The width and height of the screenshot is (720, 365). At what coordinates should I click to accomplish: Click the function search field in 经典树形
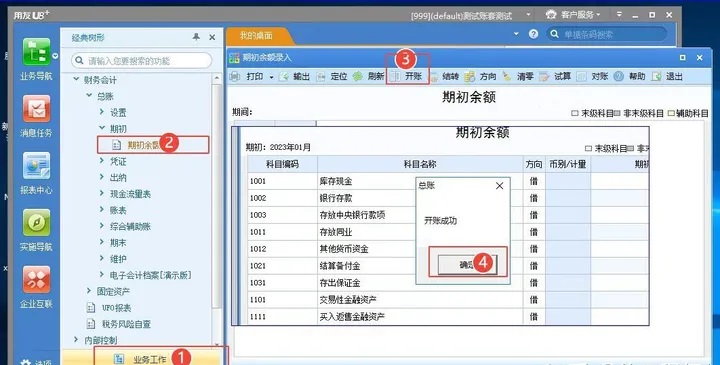tap(141, 61)
